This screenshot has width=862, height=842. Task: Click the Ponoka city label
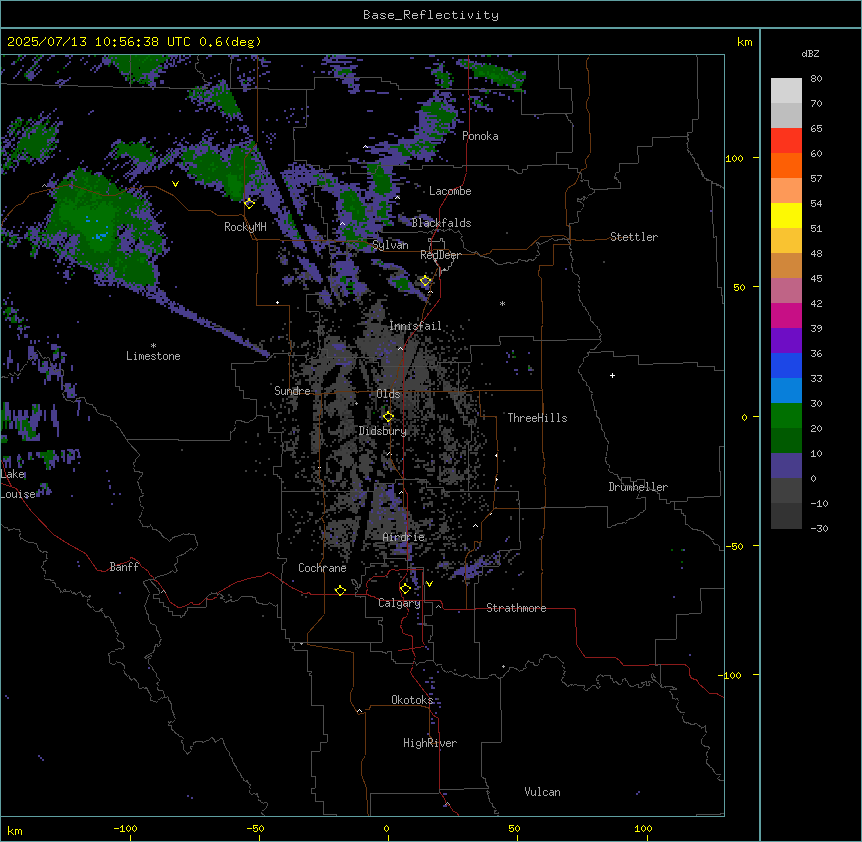pos(480,136)
